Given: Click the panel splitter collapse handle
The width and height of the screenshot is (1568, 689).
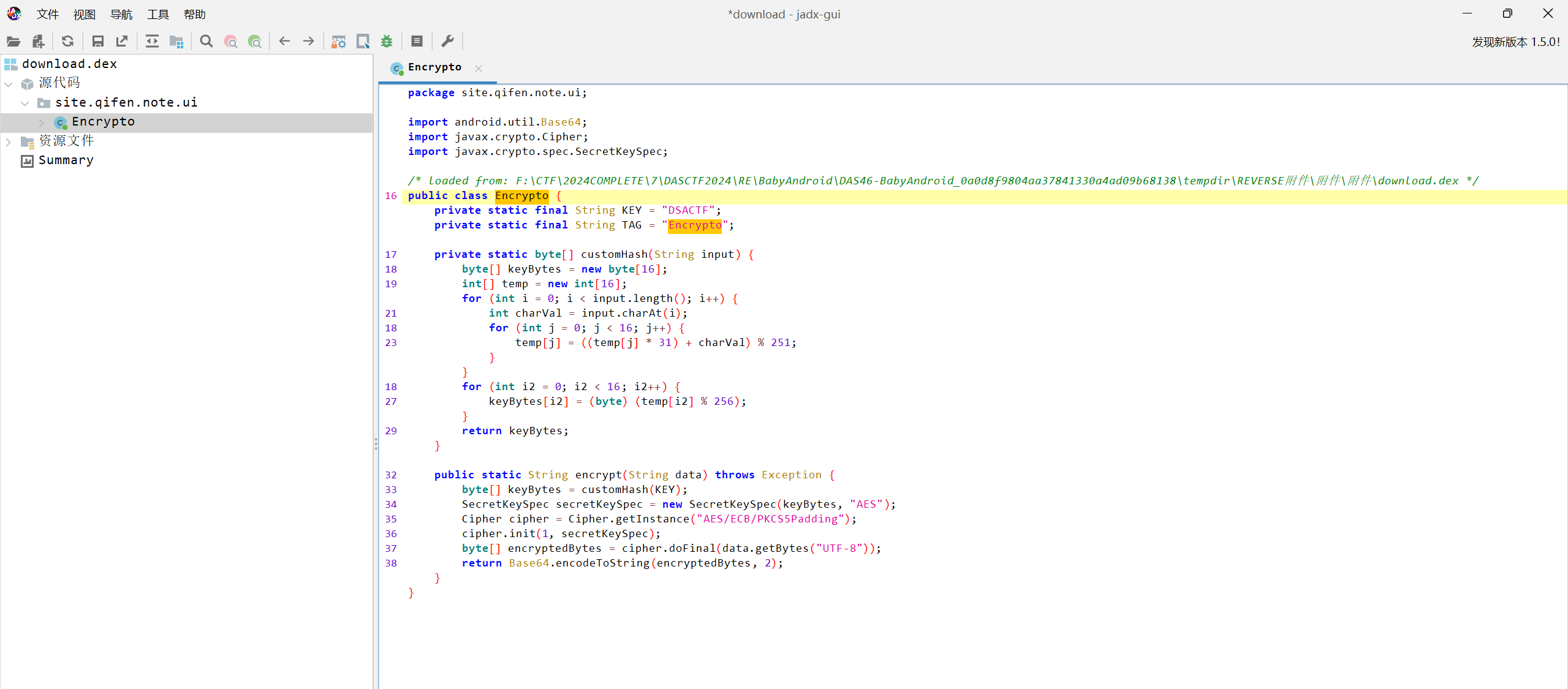Looking at the screenshot, I should pos(376,443).
